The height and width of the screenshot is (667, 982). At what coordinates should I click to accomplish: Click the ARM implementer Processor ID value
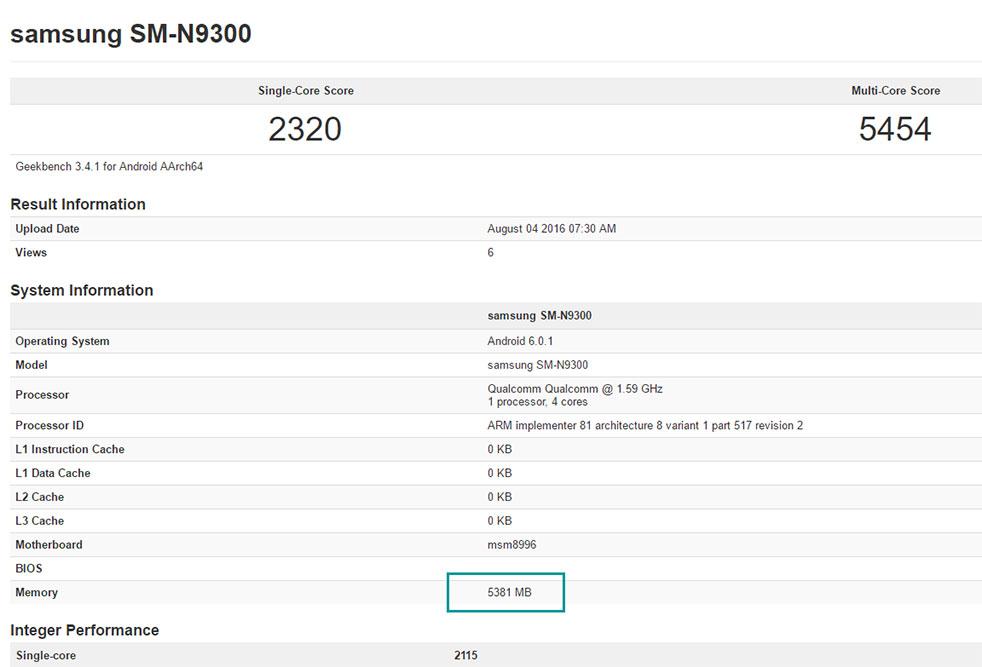coord(645,426)
